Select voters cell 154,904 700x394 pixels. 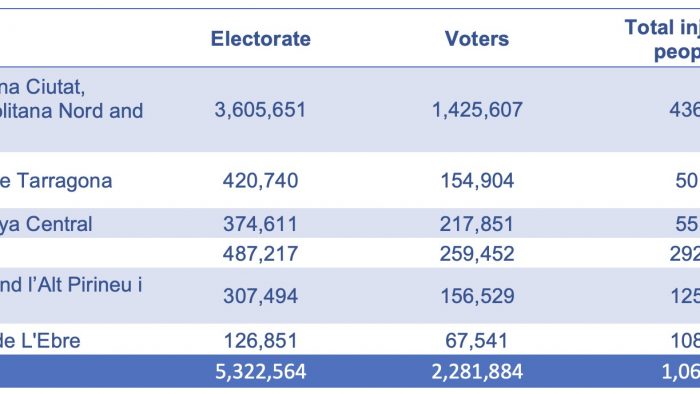[477, 181]
